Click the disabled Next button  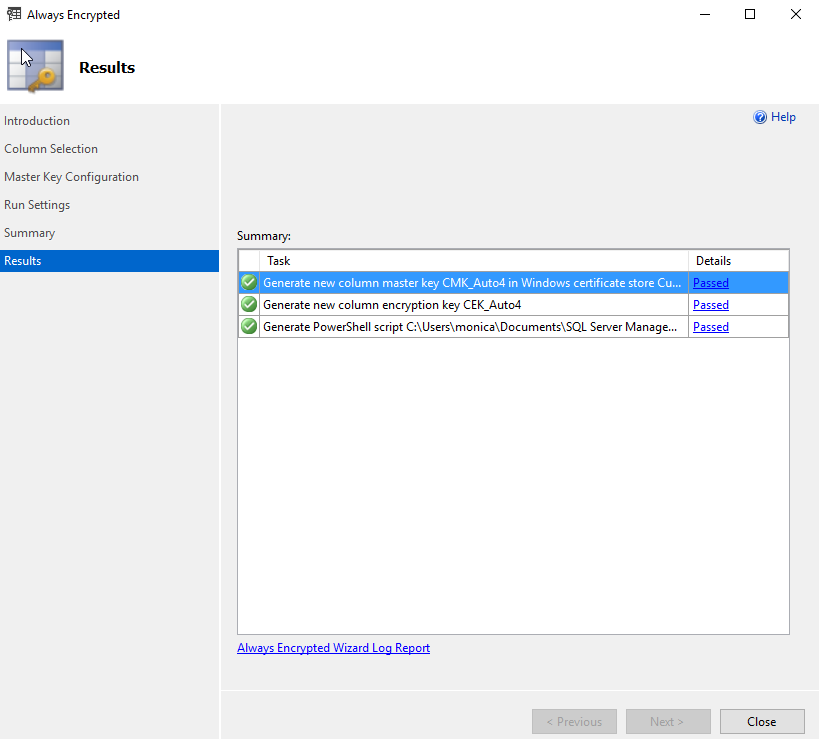(x=668, y=721)
